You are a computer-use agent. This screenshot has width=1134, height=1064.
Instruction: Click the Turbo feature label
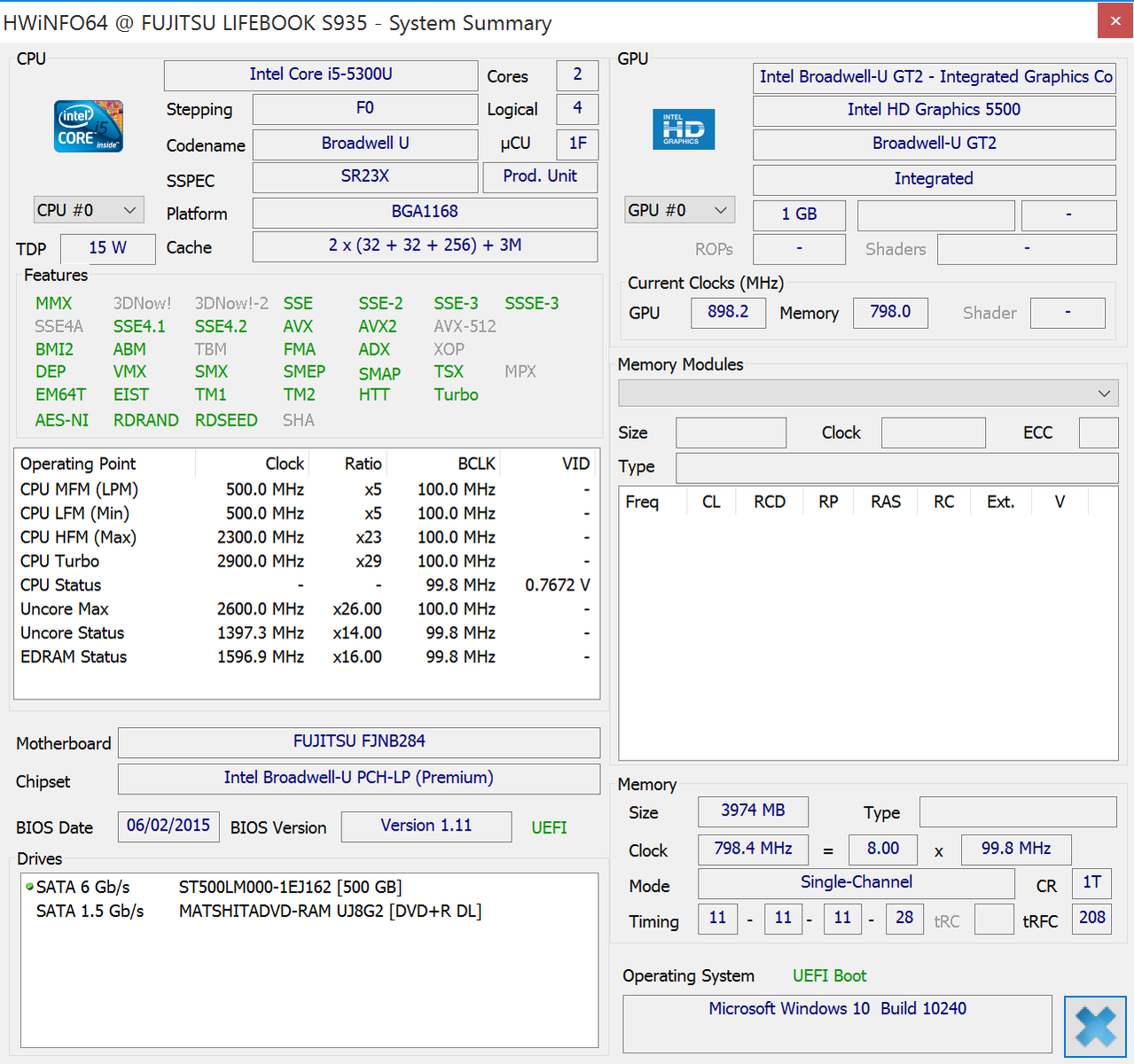click(x=456, y=395)
